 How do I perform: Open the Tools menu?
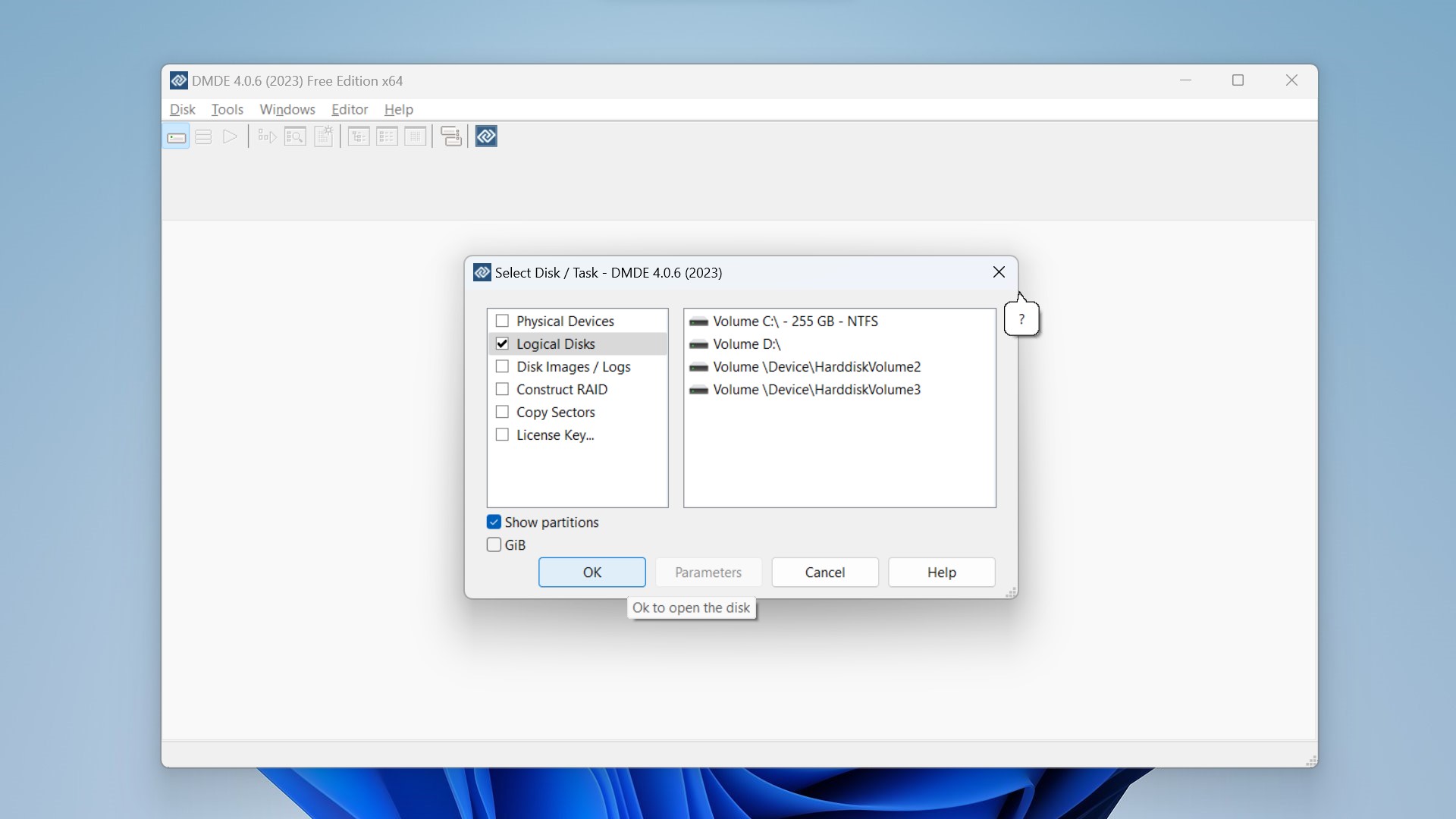tap(227, 109)
